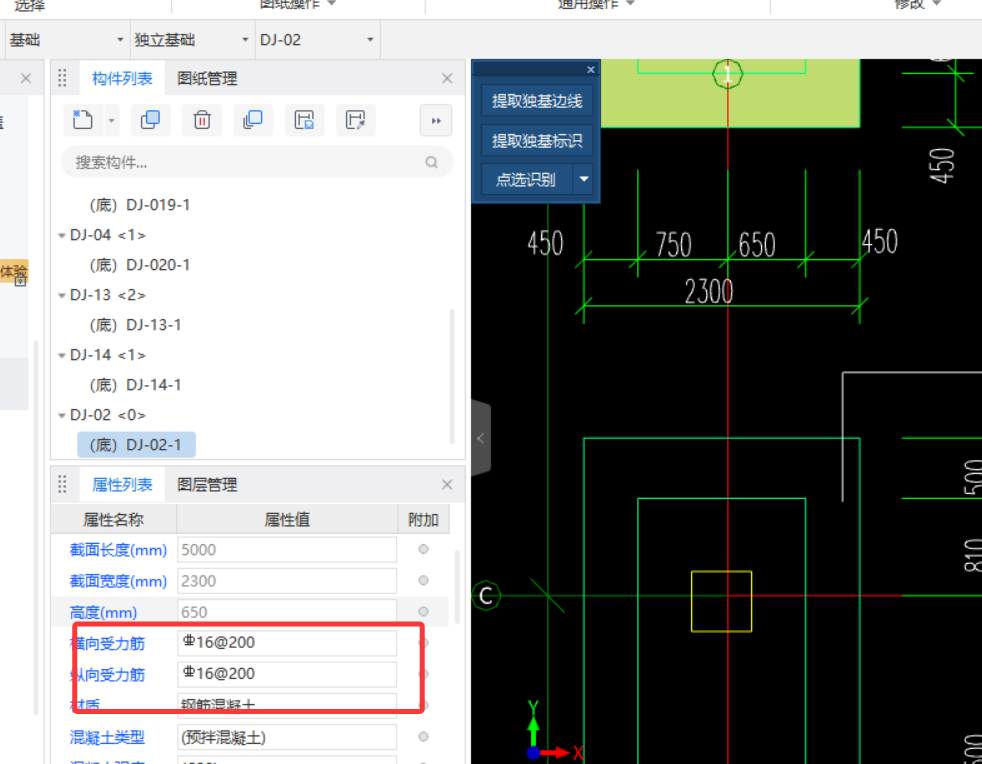
Task: Click the 2300 dimension text in drawing
Action: tap(708, 291)
